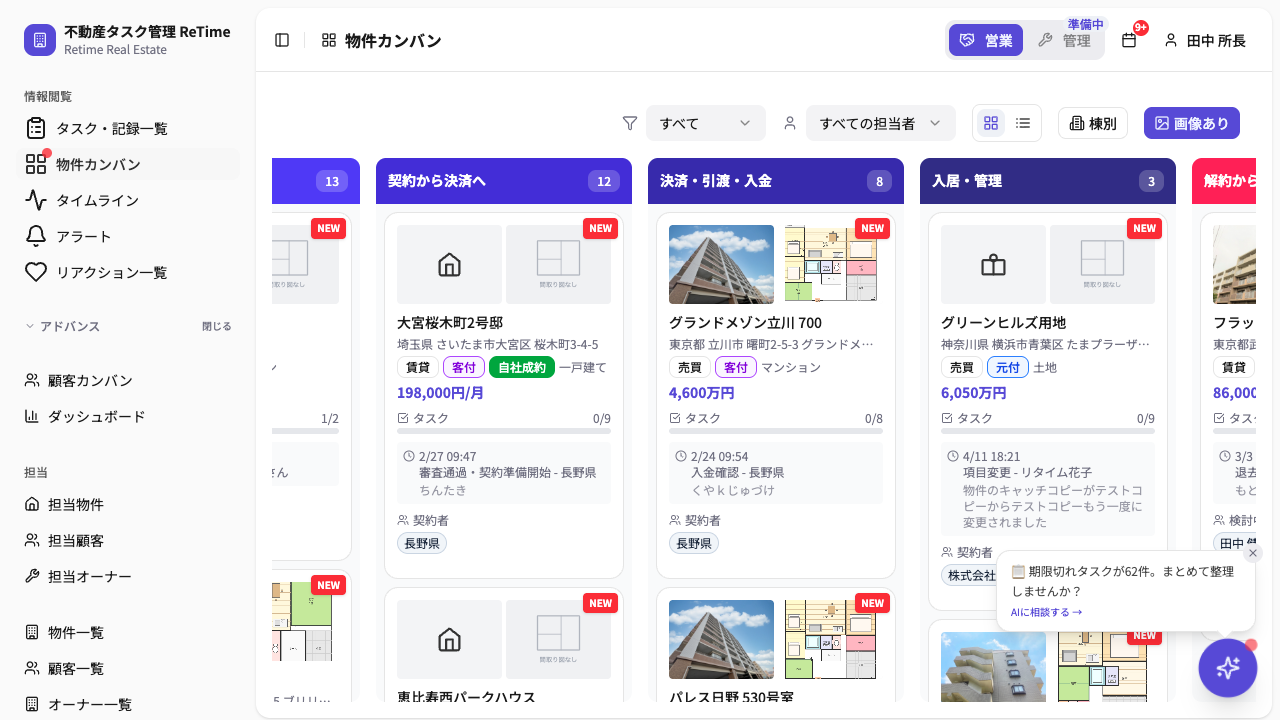This screenshot has height=720, width=1280.
Task: Open 物件カンバン in sidebar
Action: (x=128, y=164)
